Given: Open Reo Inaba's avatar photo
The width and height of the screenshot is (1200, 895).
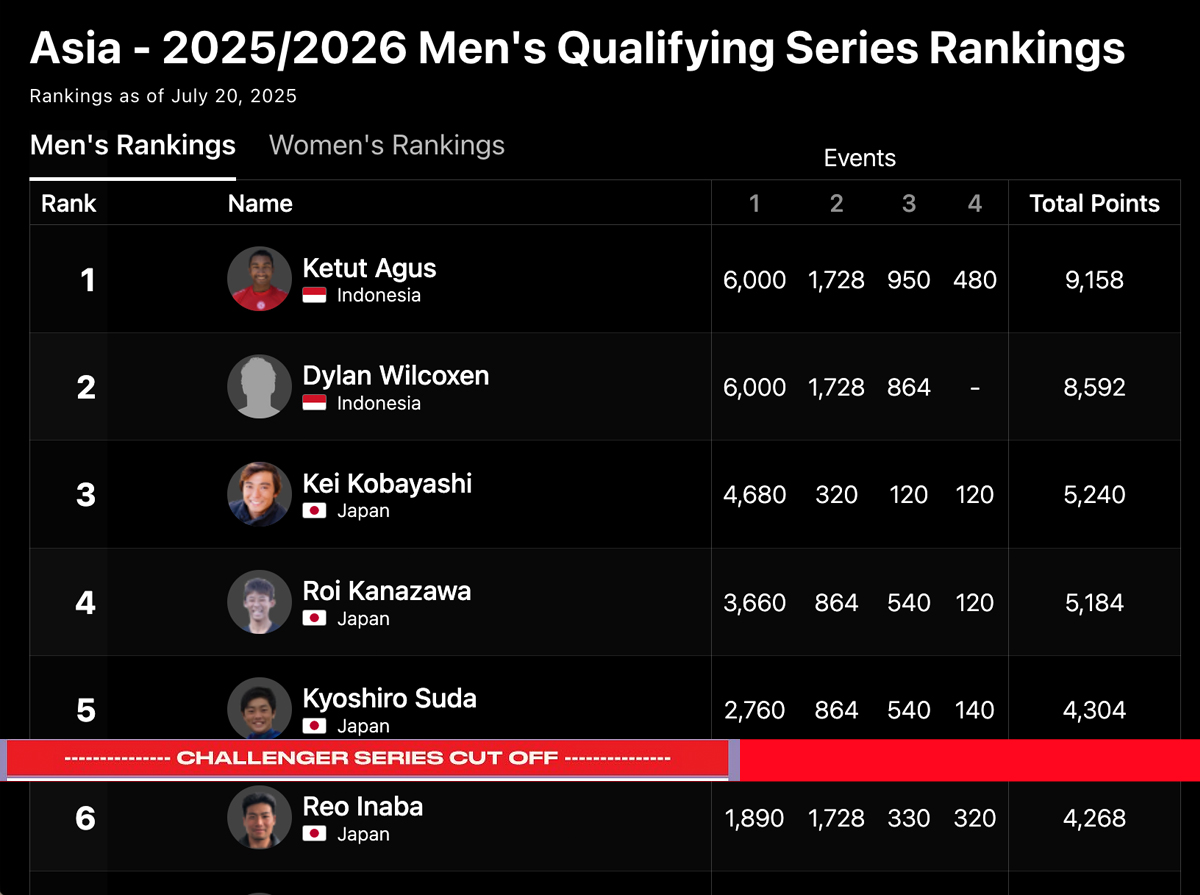Looking at the screenshot, I should [259, 817].
